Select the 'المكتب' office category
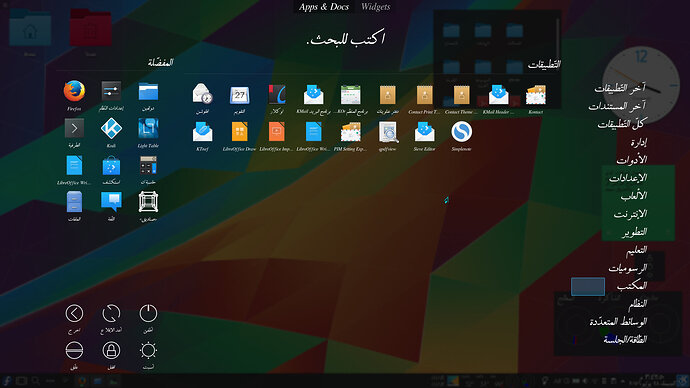Screen dimensions: 690x388 (632, 286)
